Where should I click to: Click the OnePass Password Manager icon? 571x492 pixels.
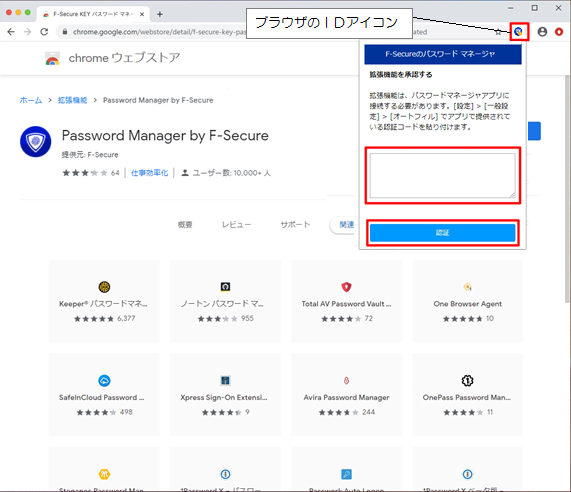tap(468, 381)
